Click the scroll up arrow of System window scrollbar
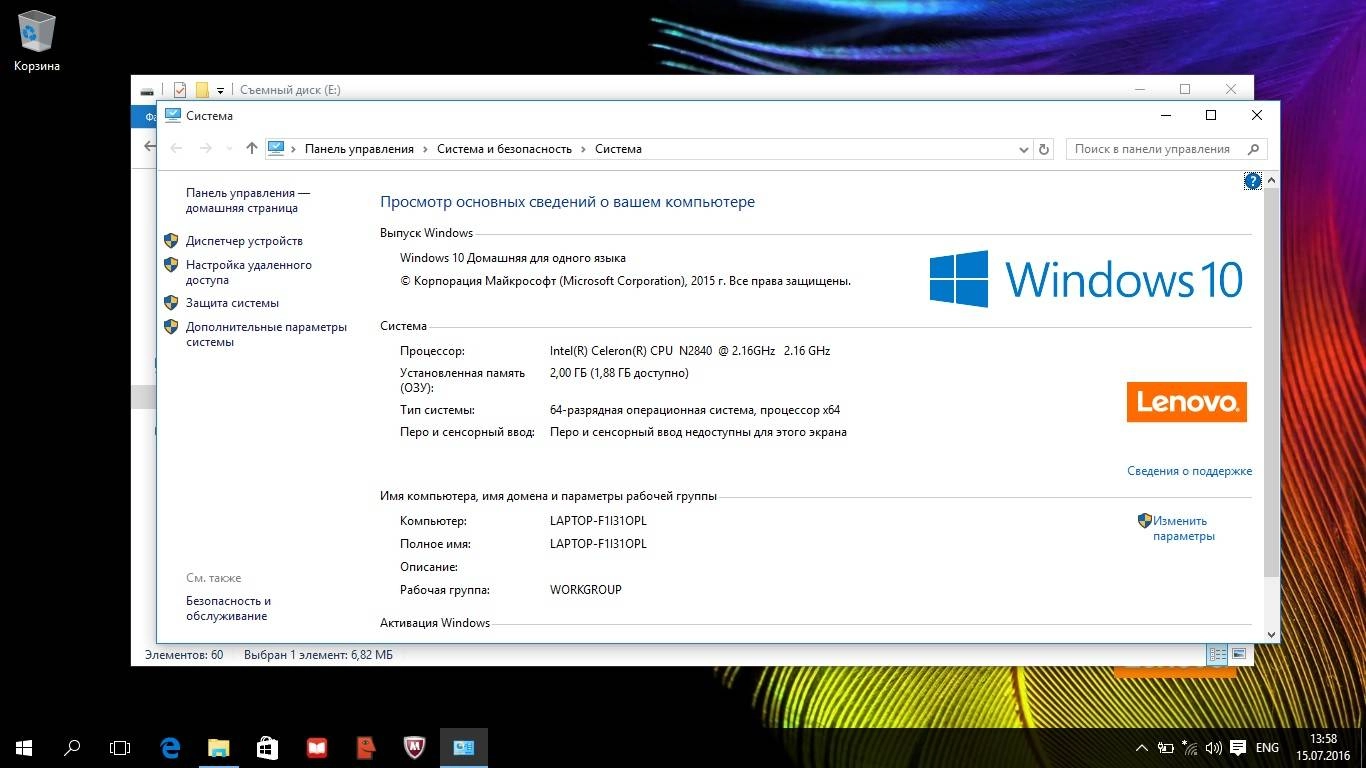Screen dimensions: 1366x768 tap(1271, 181)
